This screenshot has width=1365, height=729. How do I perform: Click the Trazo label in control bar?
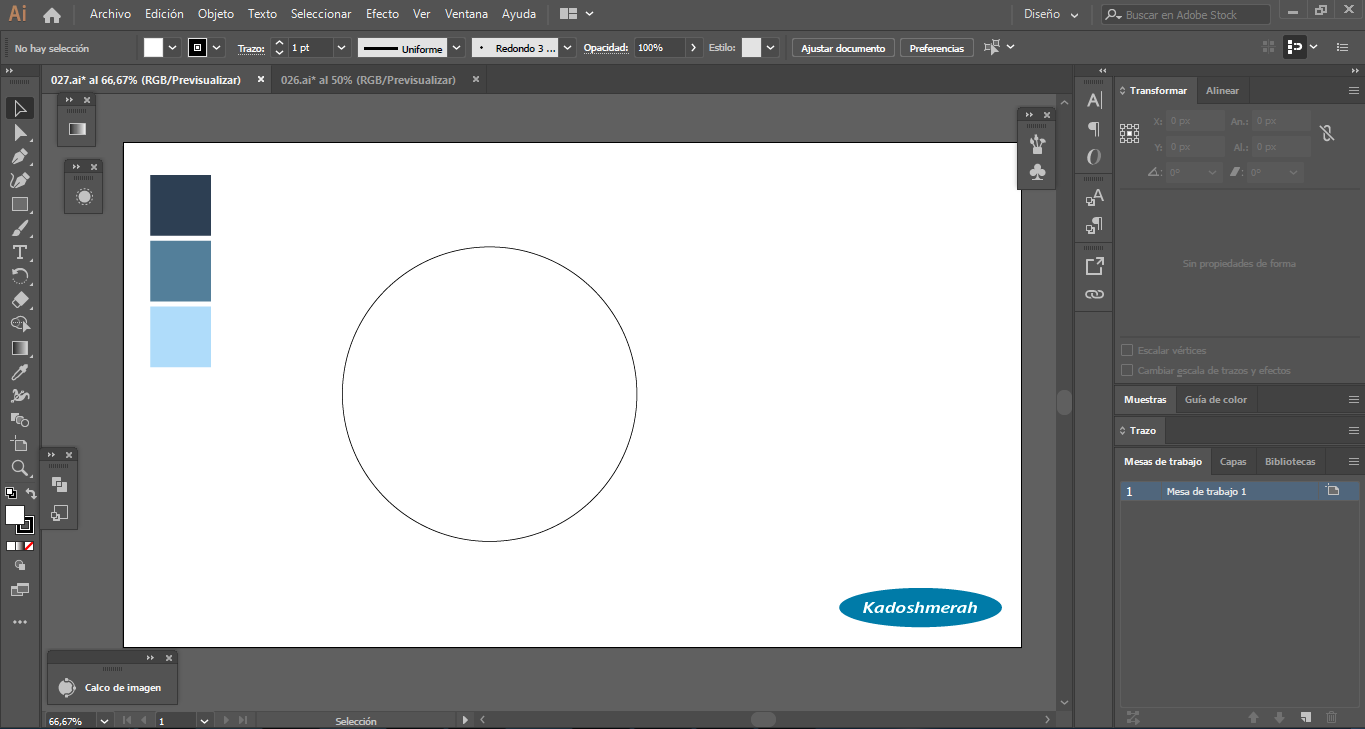coord(250,48)
